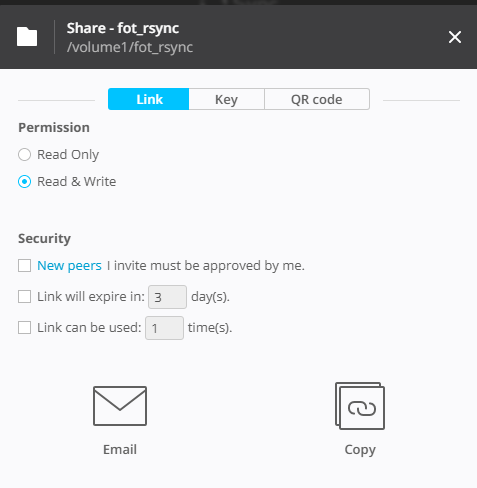The width and height of the screenshot is (477, 488).
Task: Select Read & Write permission
Action: [24, 182]
